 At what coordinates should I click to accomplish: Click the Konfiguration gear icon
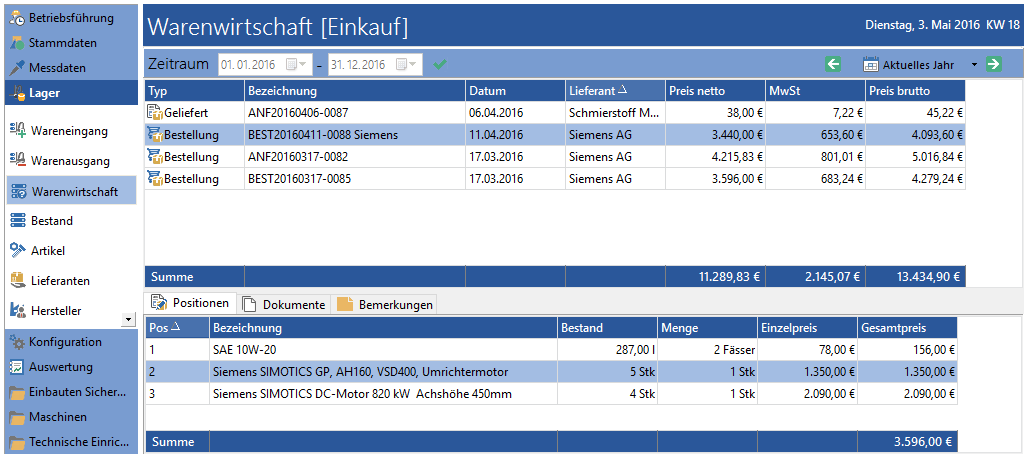point(17,342)
